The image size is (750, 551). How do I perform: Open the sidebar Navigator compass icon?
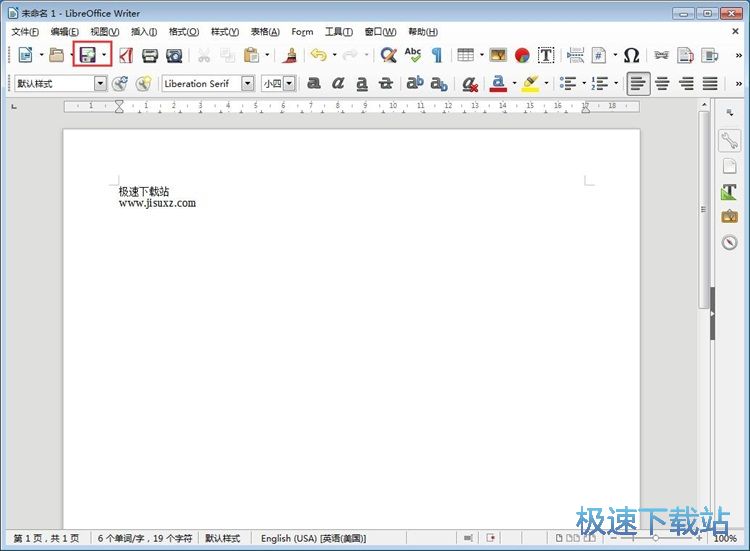tap(729, 242)
